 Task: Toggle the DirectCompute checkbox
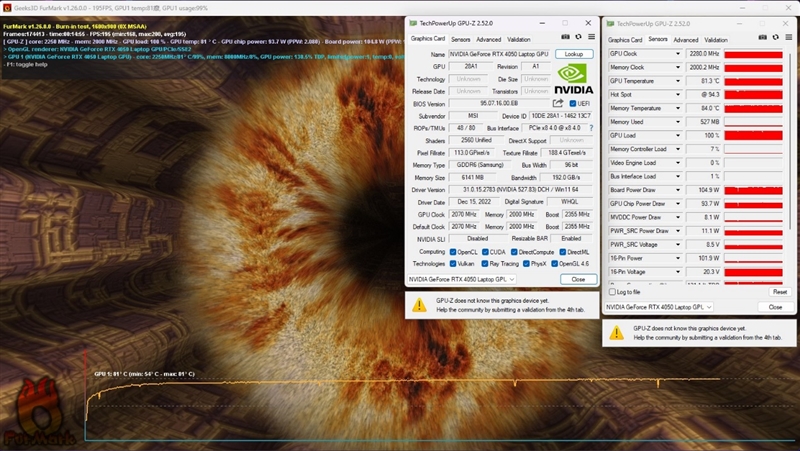click(514, 252)
